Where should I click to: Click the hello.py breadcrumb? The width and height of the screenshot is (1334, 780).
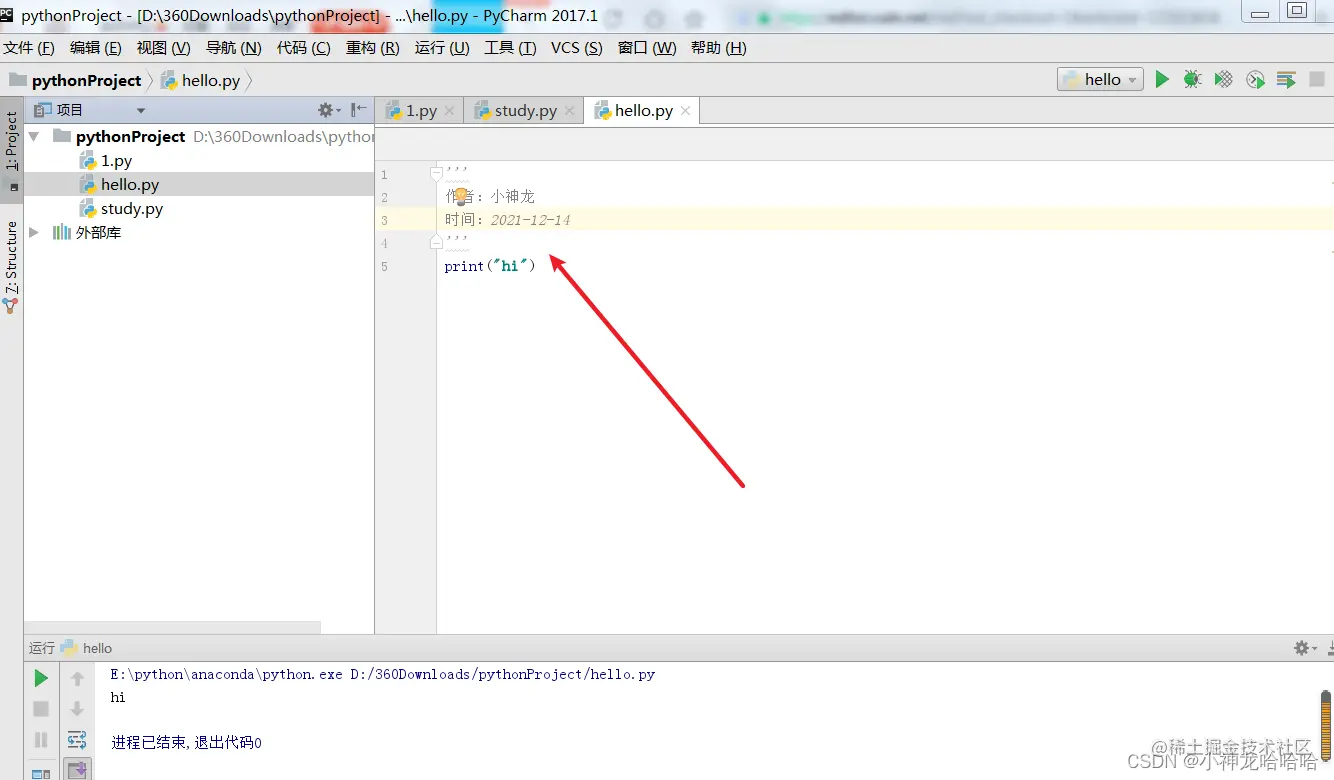click(201, 81)
